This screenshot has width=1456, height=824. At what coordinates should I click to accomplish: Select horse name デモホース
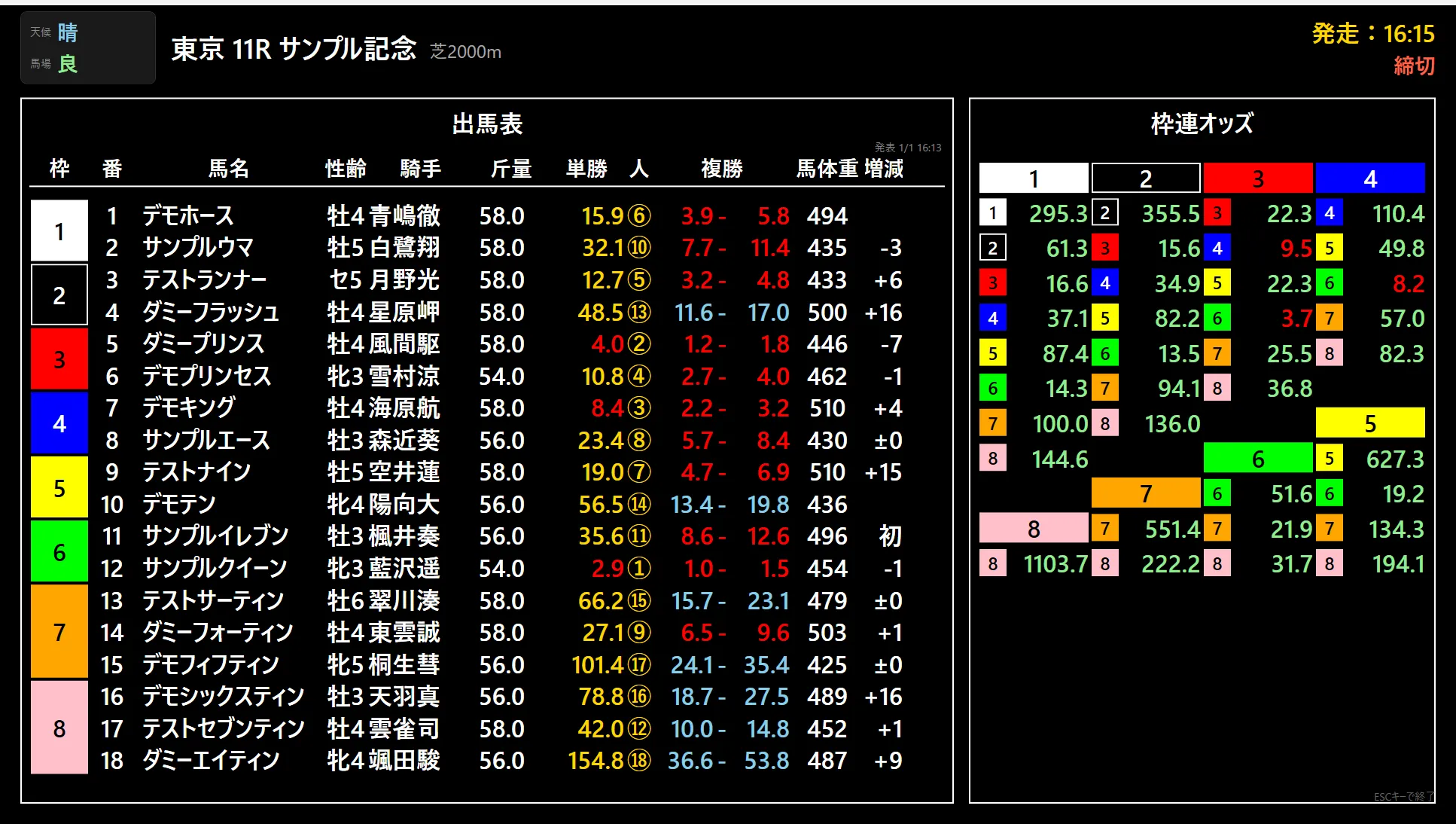(x=188, y=216)
